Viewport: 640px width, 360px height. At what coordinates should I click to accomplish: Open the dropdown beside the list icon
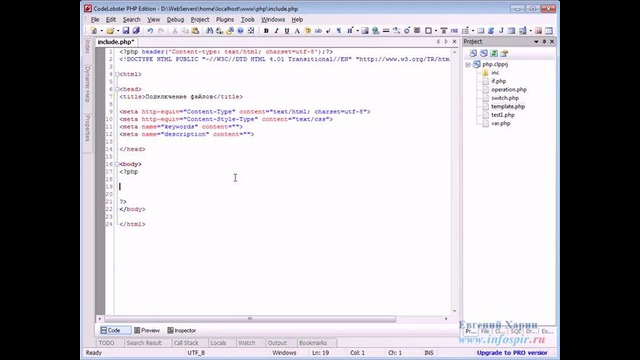(473, 31)
